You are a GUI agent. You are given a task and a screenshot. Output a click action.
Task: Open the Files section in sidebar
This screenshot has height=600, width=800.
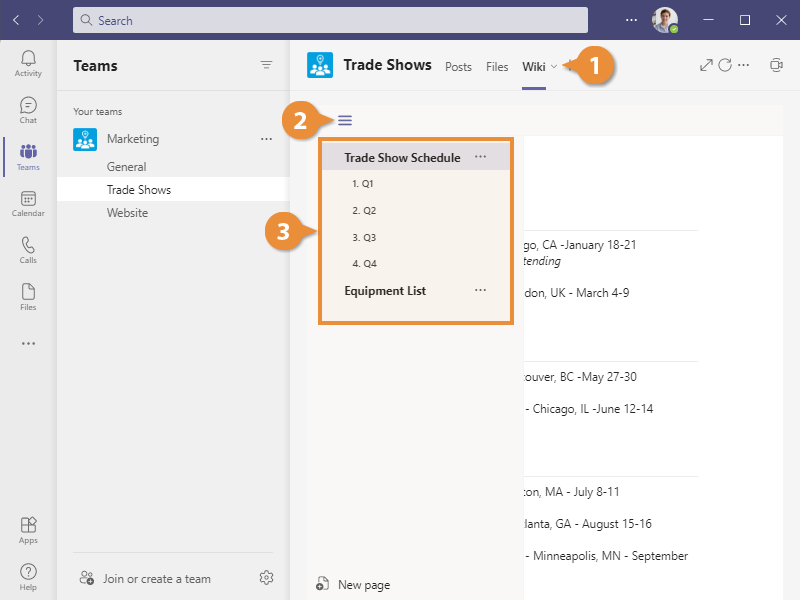(x=28, y=297)
